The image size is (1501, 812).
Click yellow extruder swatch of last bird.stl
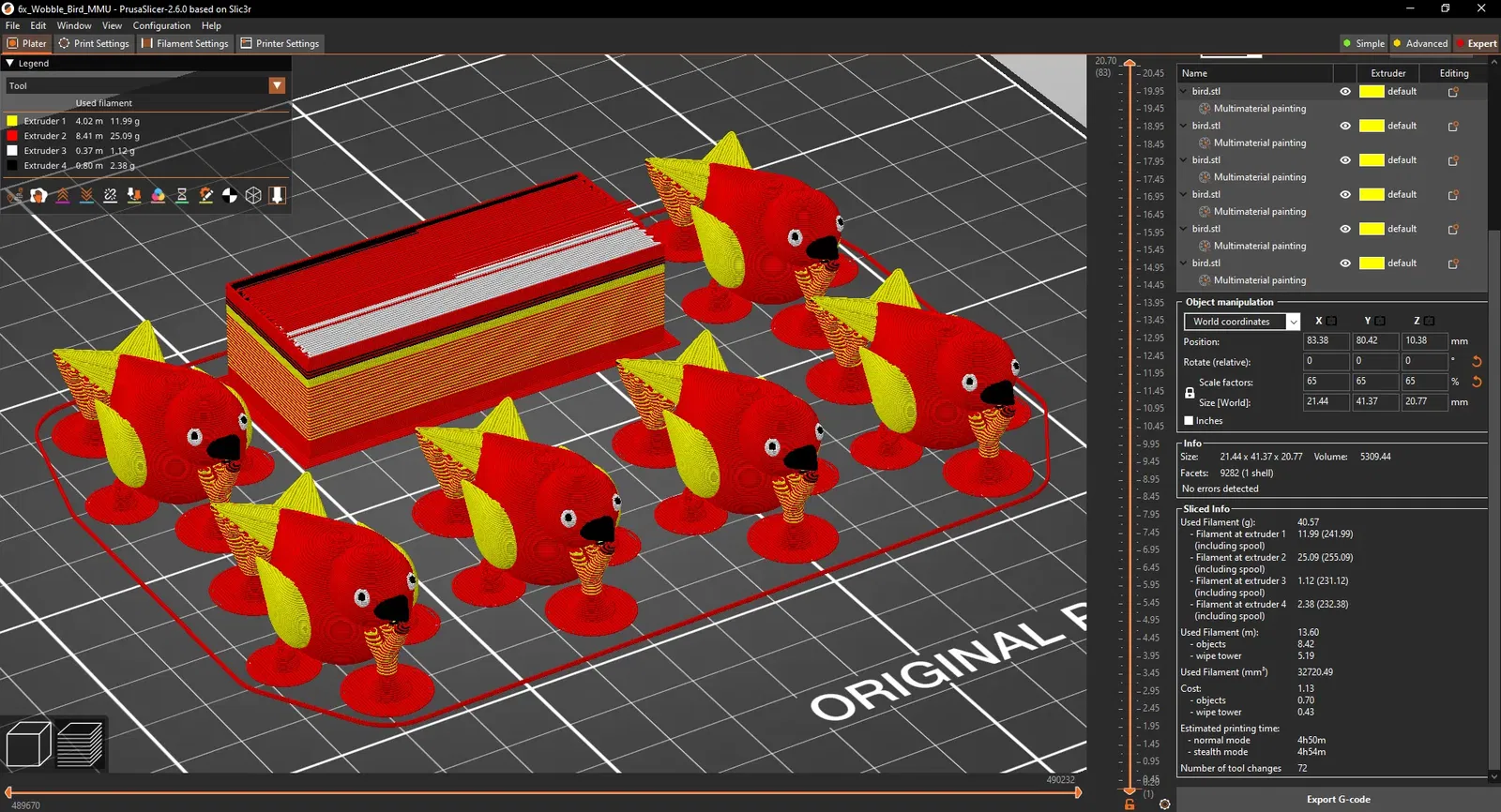(1372, 263)
